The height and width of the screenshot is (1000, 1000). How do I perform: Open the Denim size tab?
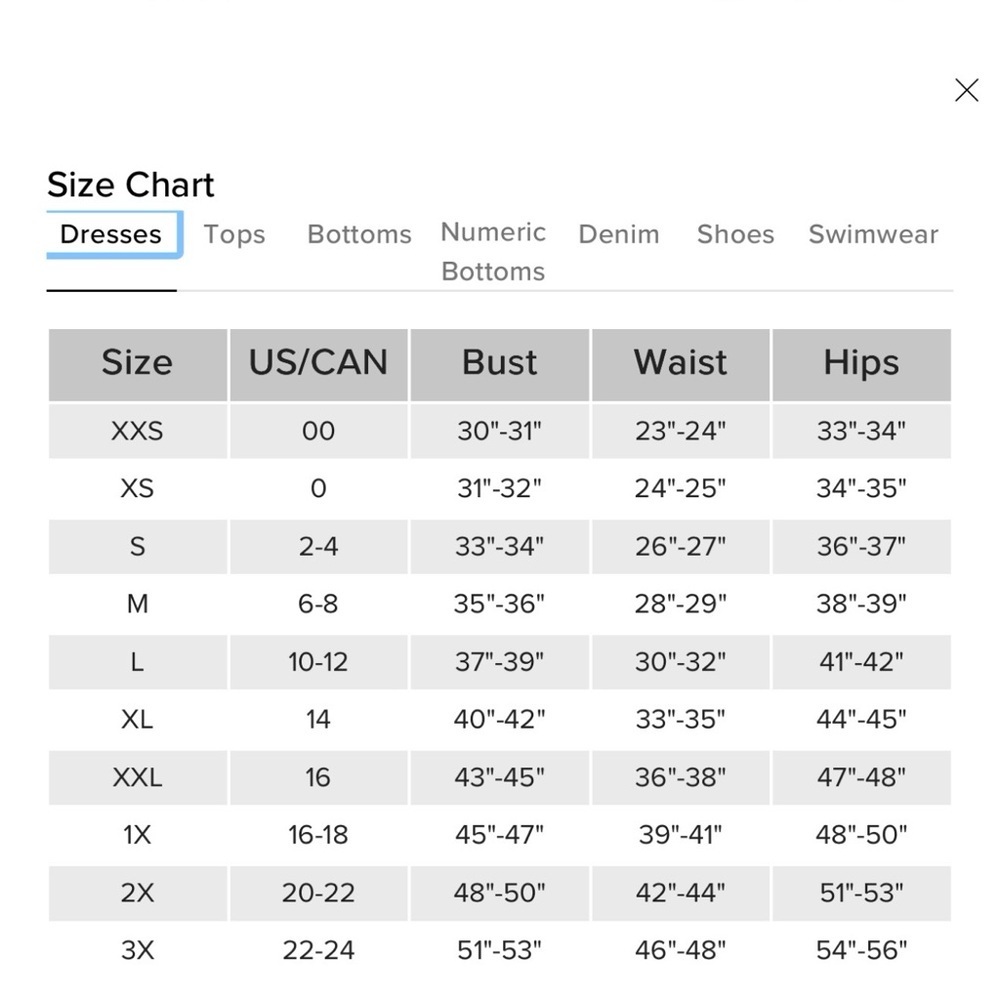[x=619, y=234]
